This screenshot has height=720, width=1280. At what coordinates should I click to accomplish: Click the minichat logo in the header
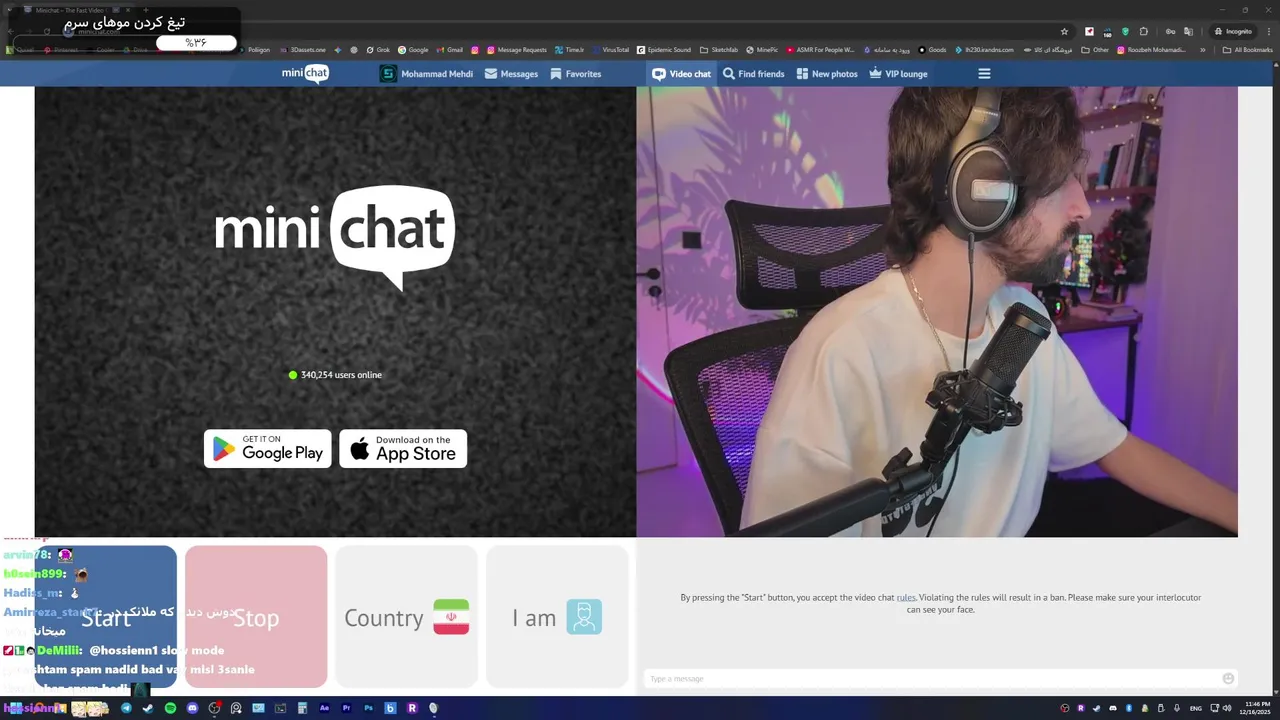pos(305,73)
